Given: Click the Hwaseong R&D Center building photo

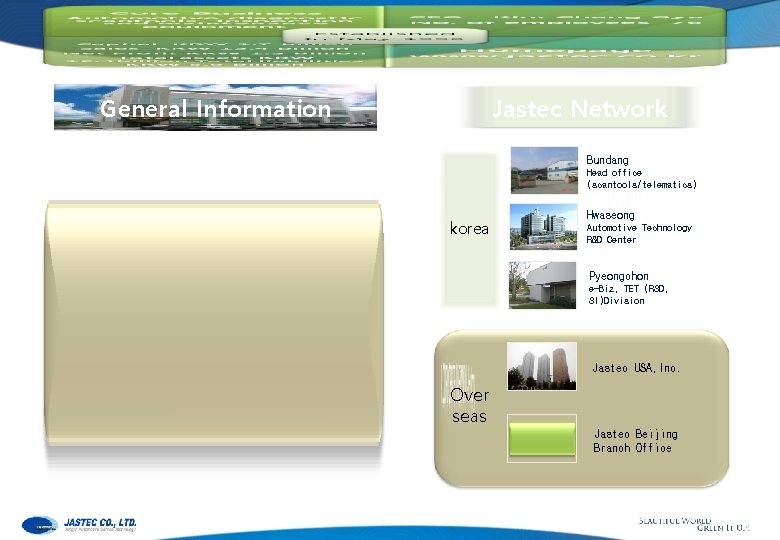Looking at the screenshot, I should (544, 227).
